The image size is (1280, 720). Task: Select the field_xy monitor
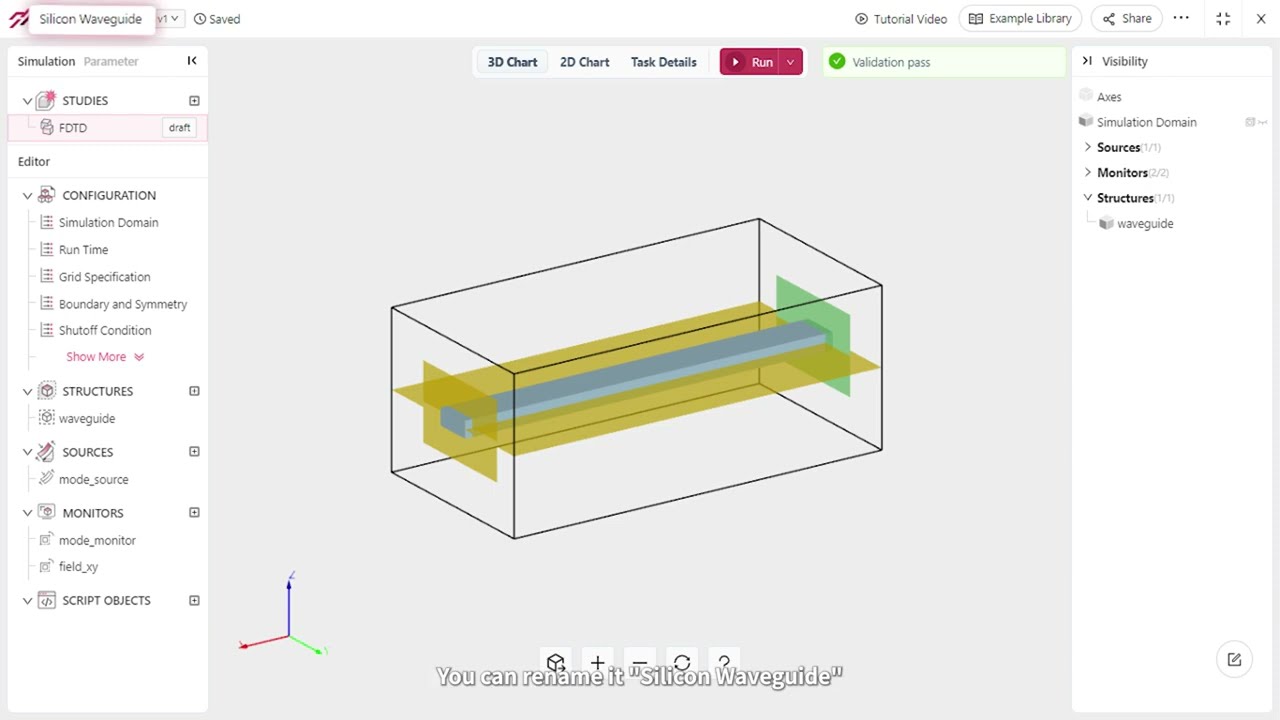[78, 567]
